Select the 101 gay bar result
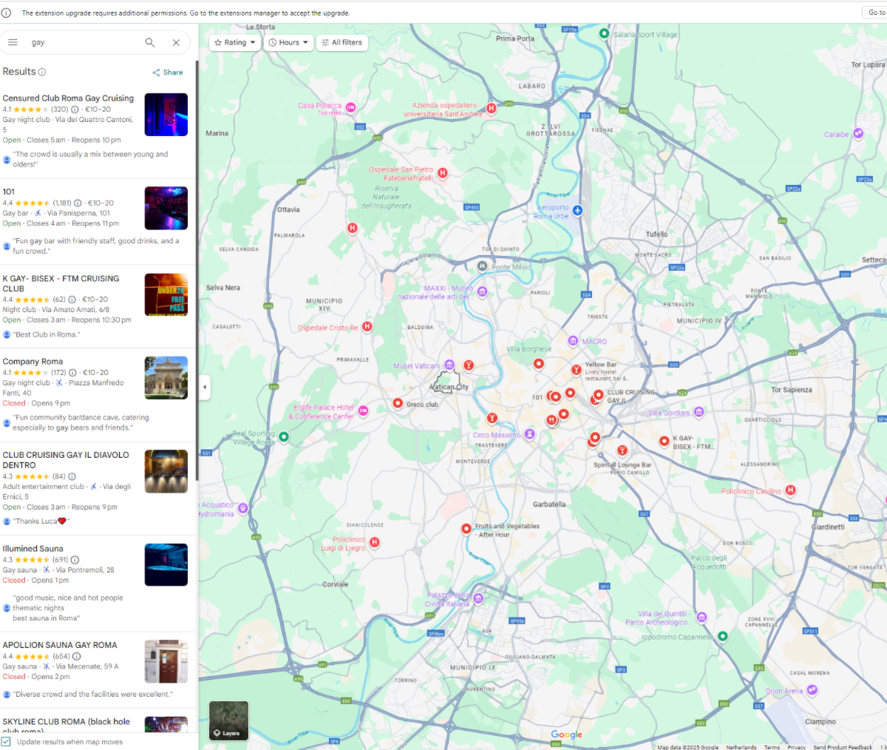The image size is (887, 750). pyautogui.click(x=8, y=192)
